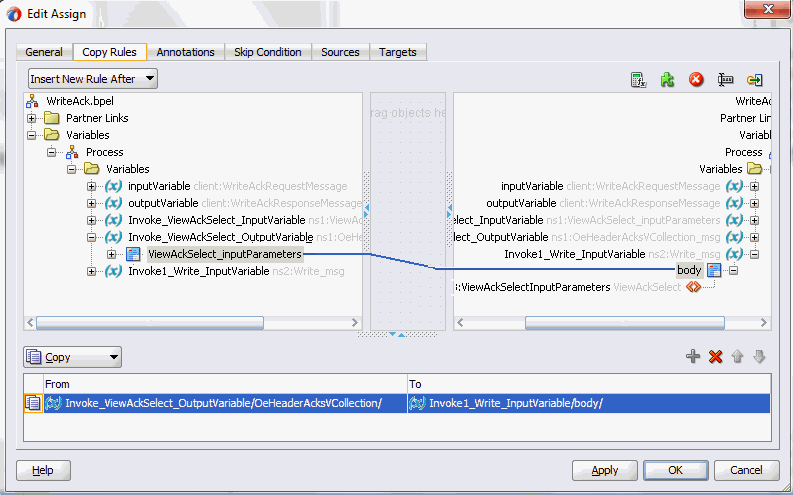Screen dimensions: 793x495
Task: Close the Edit Assign dialog
Action: click(767, 9)
